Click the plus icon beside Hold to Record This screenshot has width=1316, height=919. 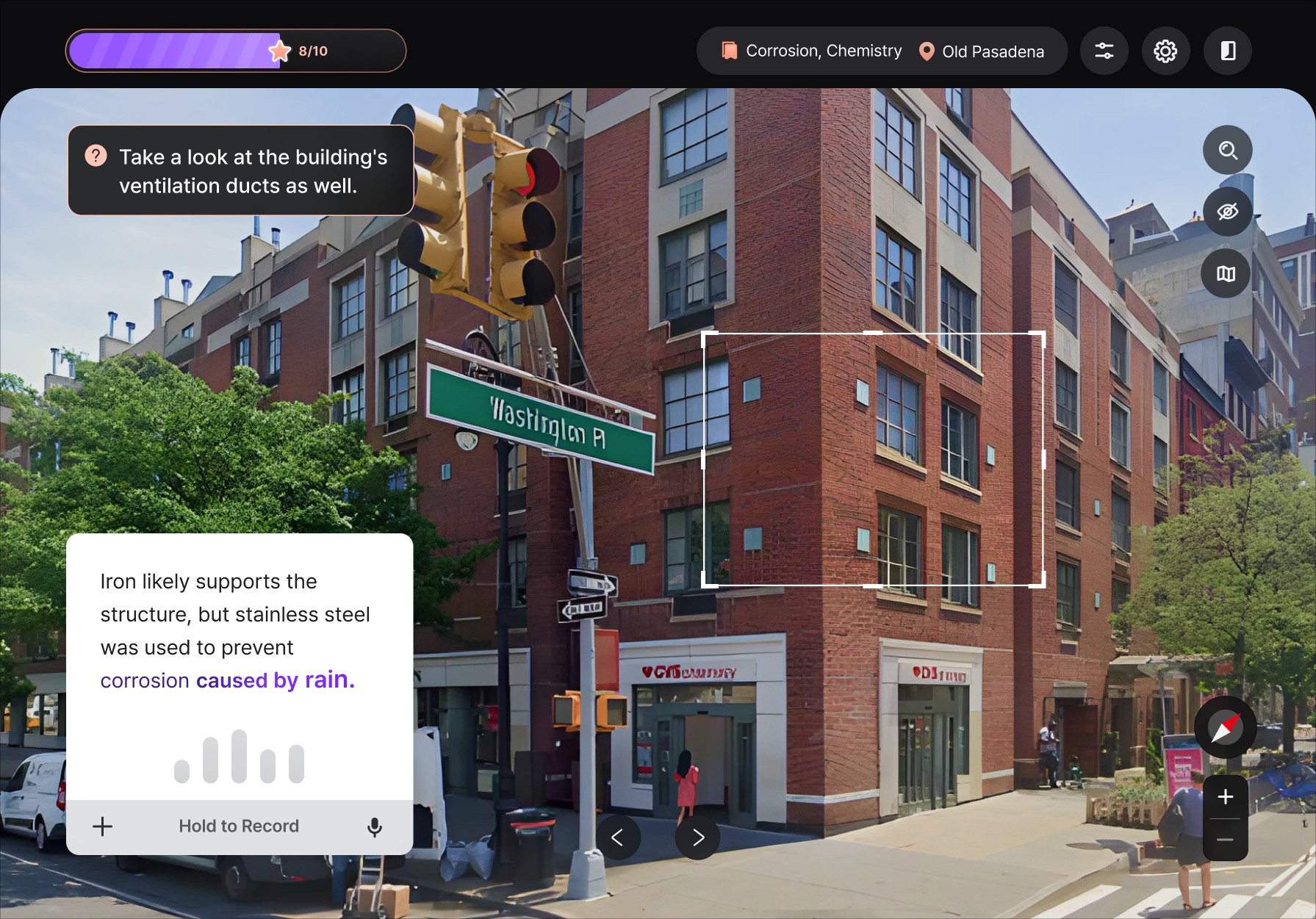click(x=103, y=826)
